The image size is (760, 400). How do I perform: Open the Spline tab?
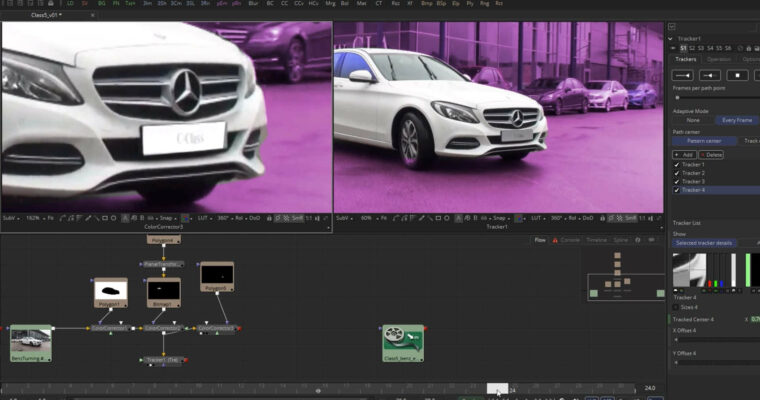620,240
